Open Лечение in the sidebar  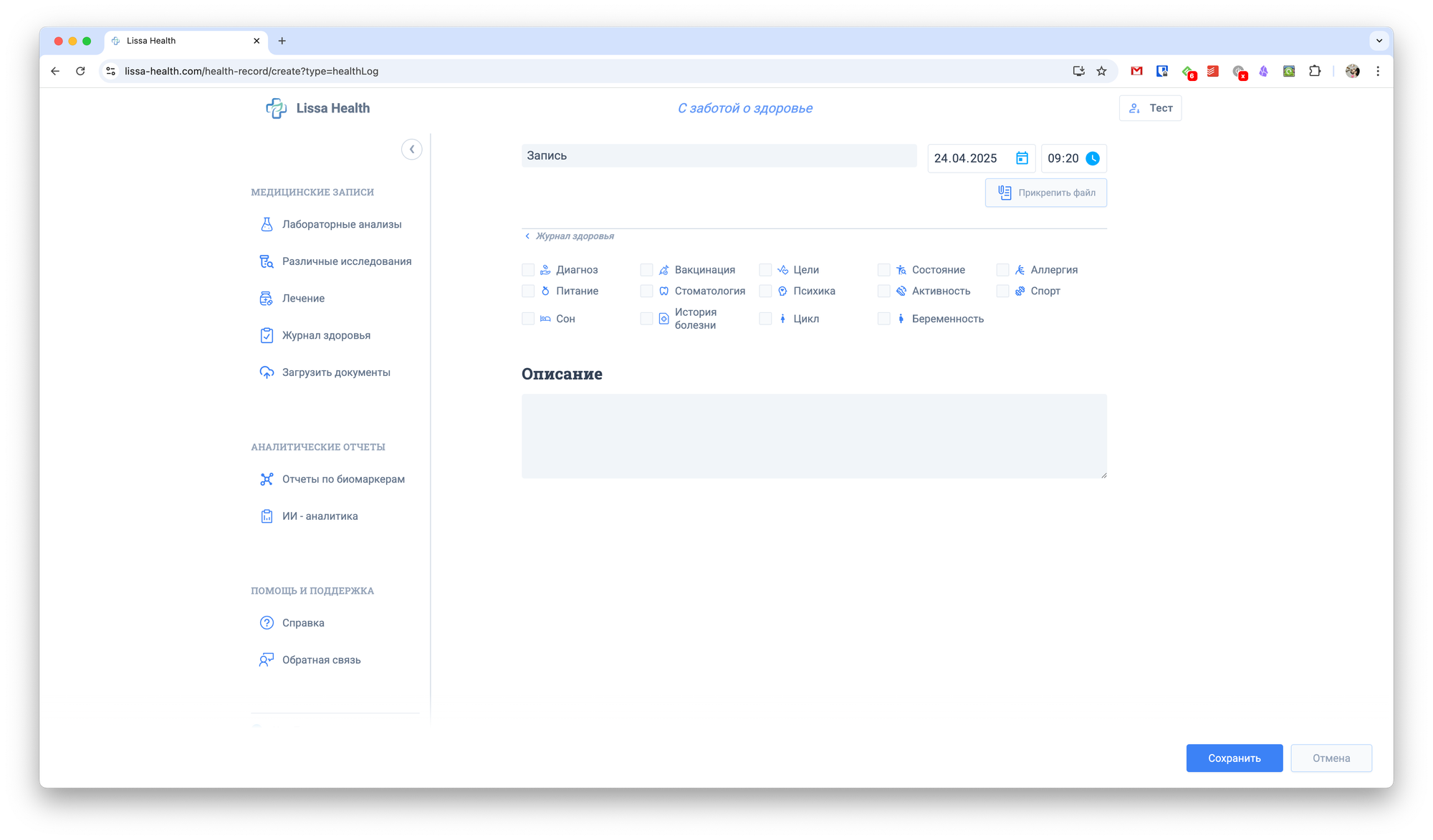pyautogui.click(x=303, y=299)
